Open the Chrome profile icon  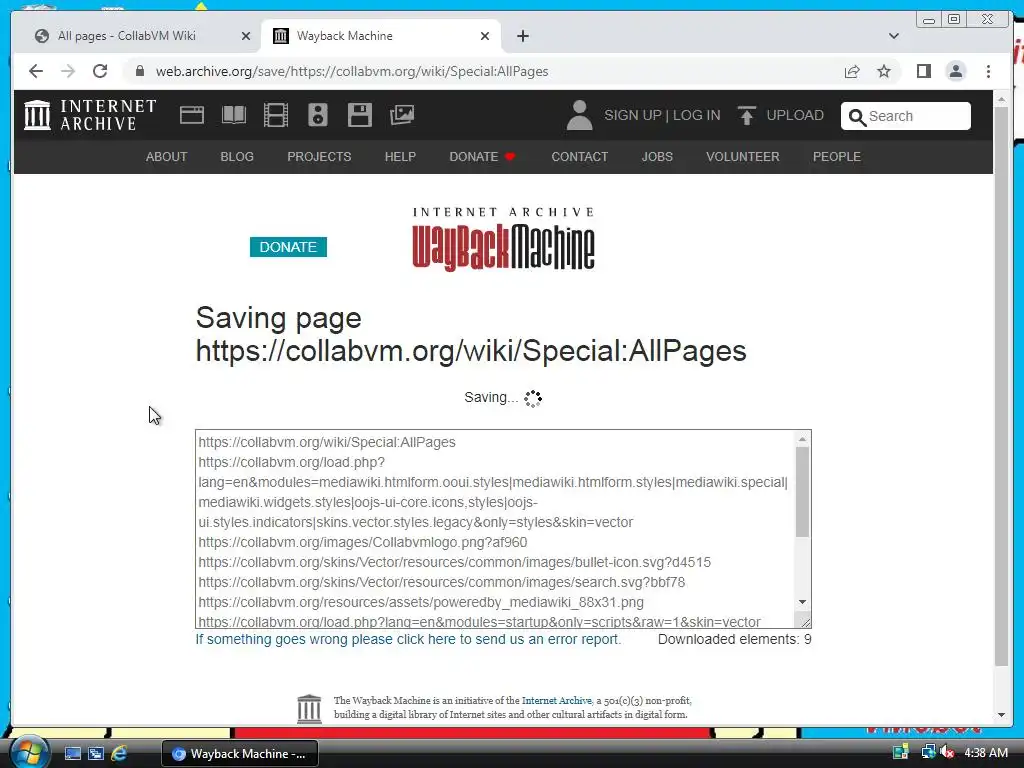[x=955, y=71]
